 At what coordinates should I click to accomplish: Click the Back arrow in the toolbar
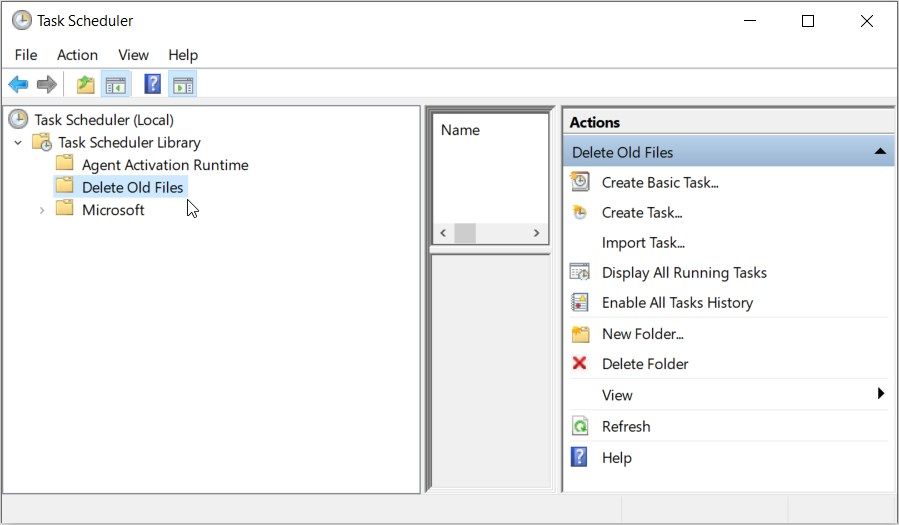[18, 85]
